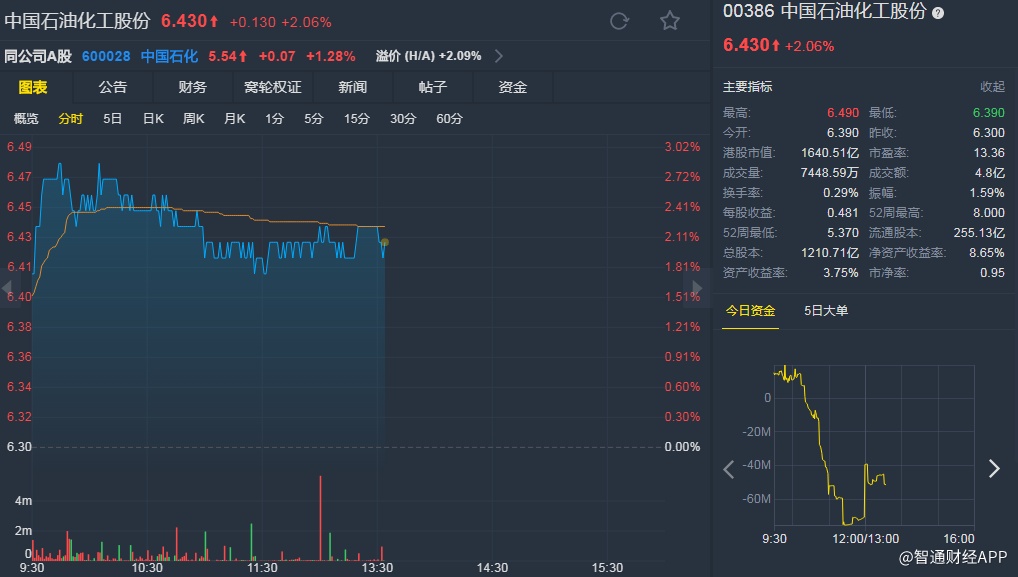Expand the H/A premium row chevron
This screenshot has width=1018, height=577.
point(499,55)
